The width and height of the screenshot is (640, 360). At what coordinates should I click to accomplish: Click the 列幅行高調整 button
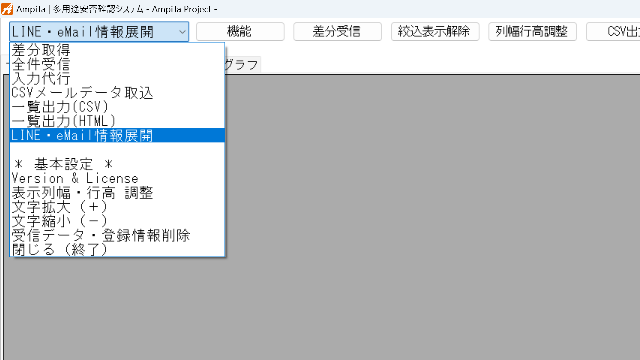532,31
